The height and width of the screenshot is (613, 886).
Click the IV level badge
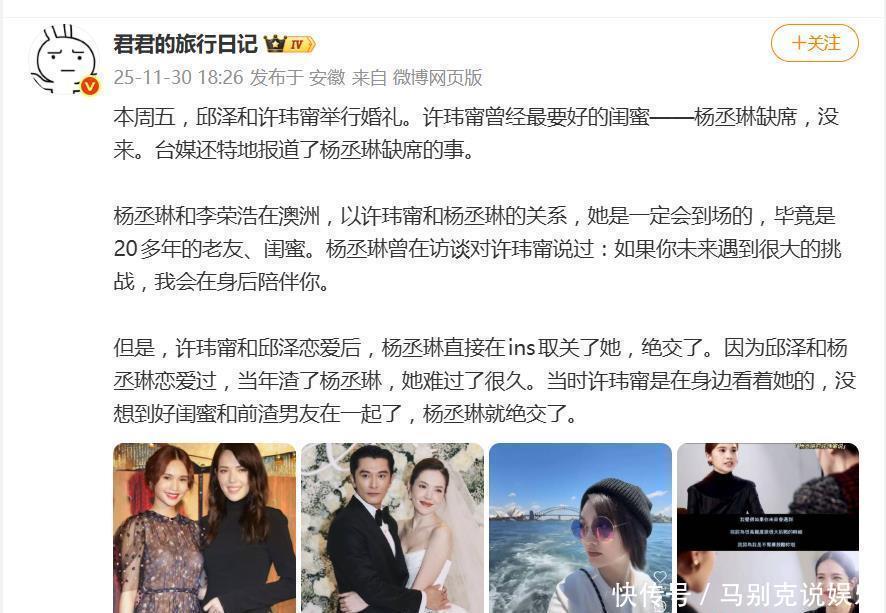pos(301,44)
